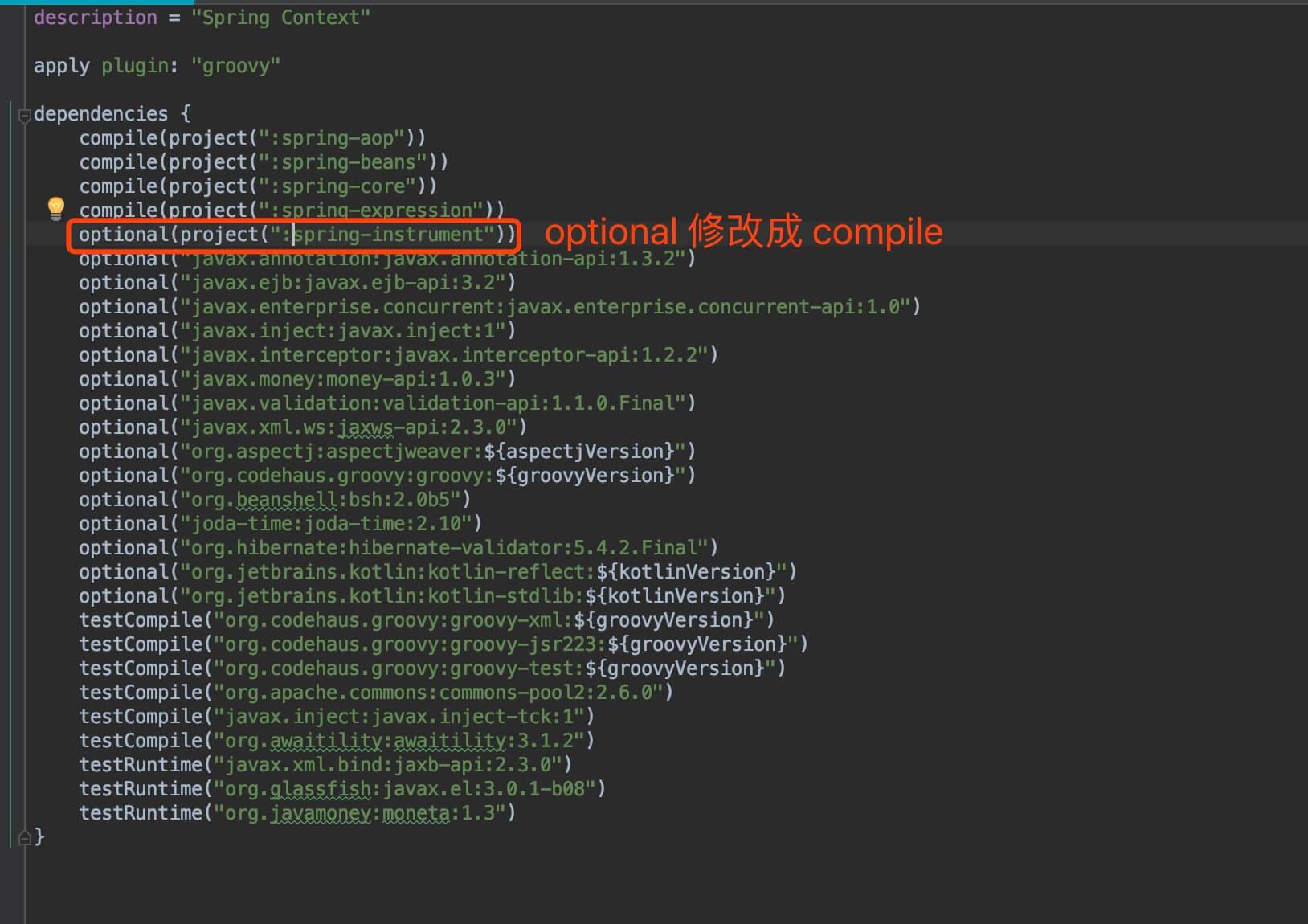Click the description = "Spring Context" line

tap(202, 18)
